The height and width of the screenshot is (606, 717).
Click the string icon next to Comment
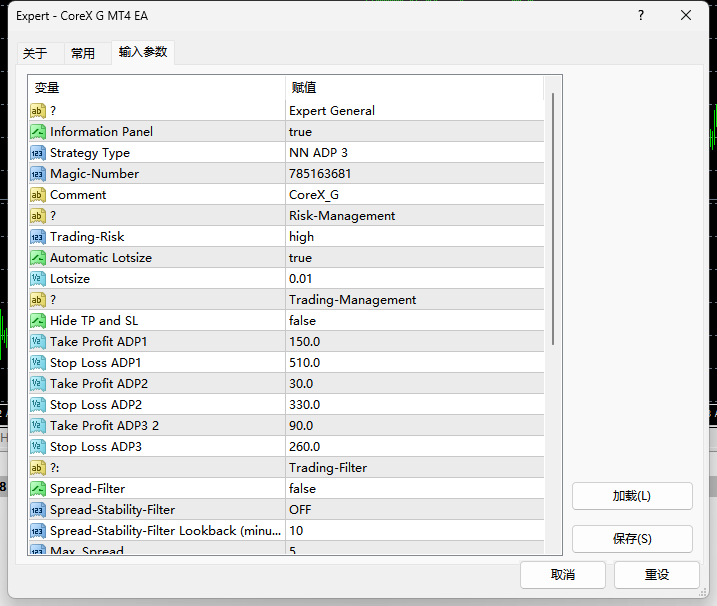(x=38, y=195)
